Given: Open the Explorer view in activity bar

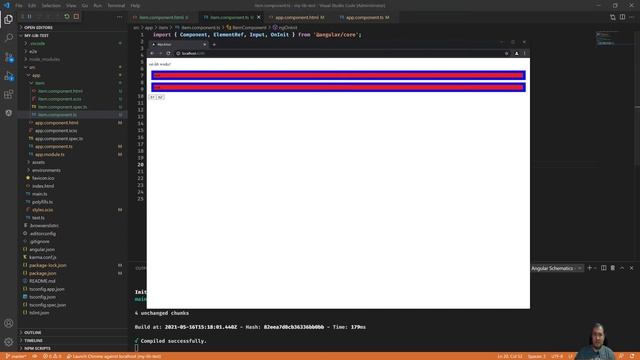Looking at the screenshot, I should 9,19.
